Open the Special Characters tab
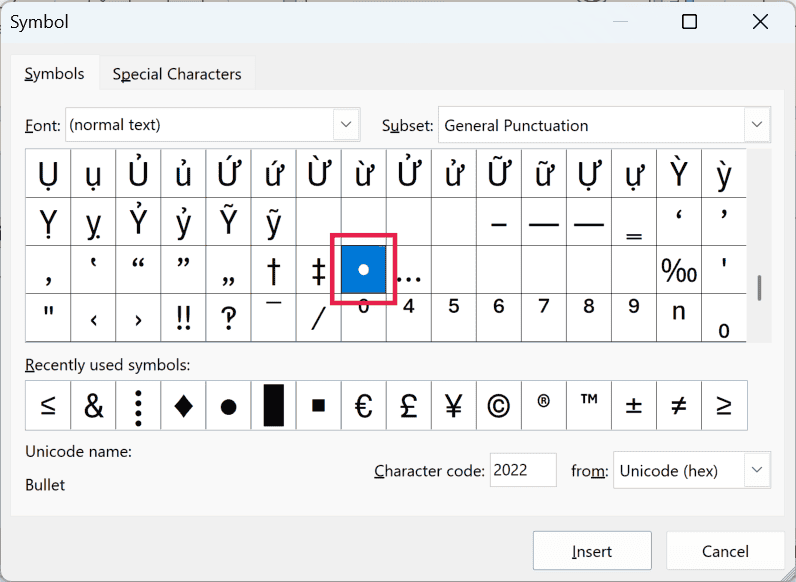This screenshot has height=582, width=796. pyautogui.click(x=177, y=74)
